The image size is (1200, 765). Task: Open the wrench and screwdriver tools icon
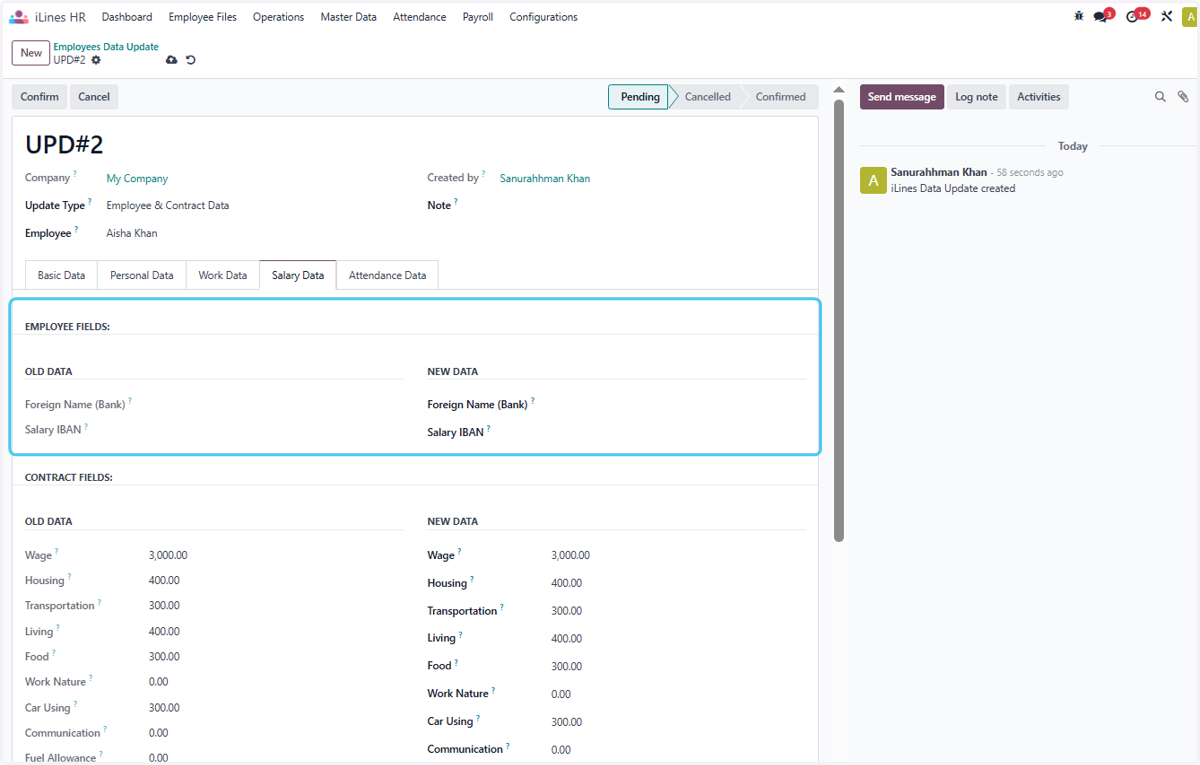(x=1166, y=17)
